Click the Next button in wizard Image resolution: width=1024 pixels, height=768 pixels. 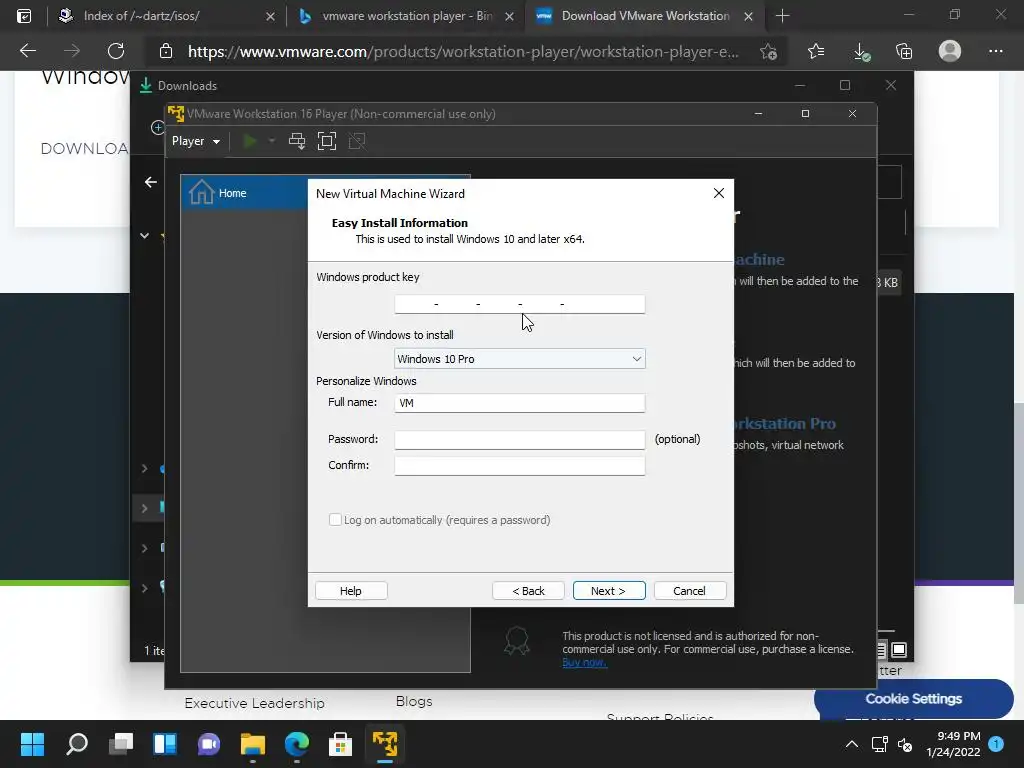click(x=609, y=590)
